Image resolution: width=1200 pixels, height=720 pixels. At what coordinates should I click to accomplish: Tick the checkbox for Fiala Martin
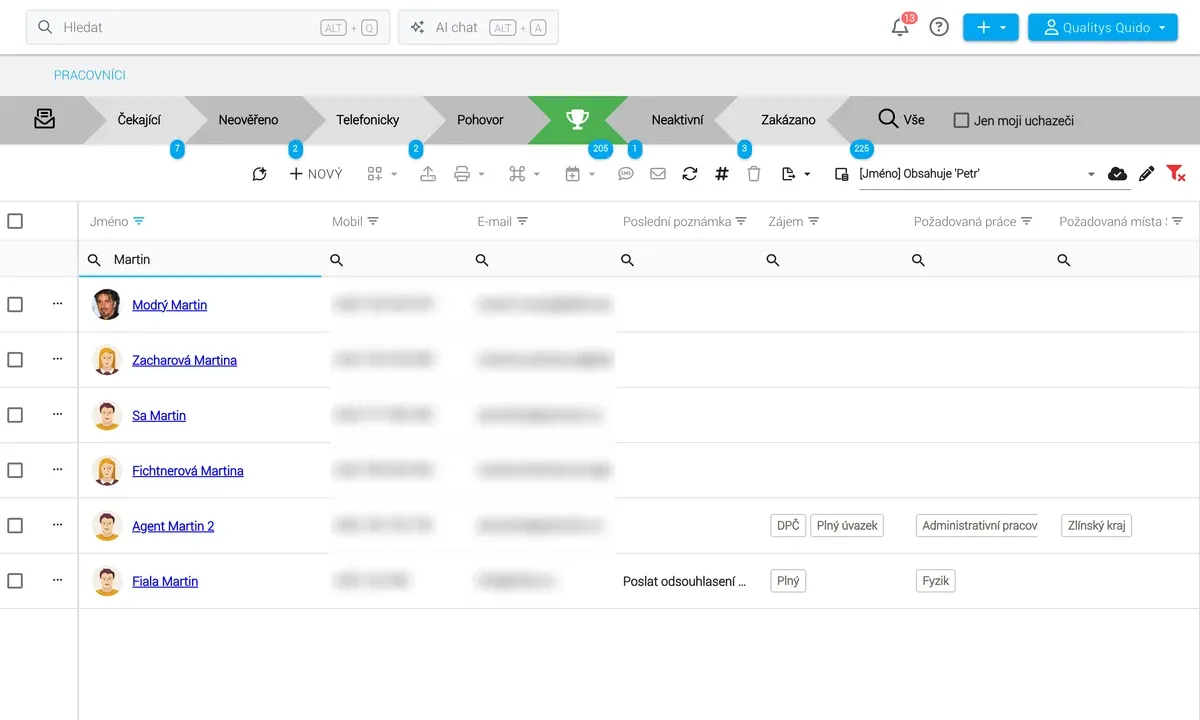pos(15,580)
